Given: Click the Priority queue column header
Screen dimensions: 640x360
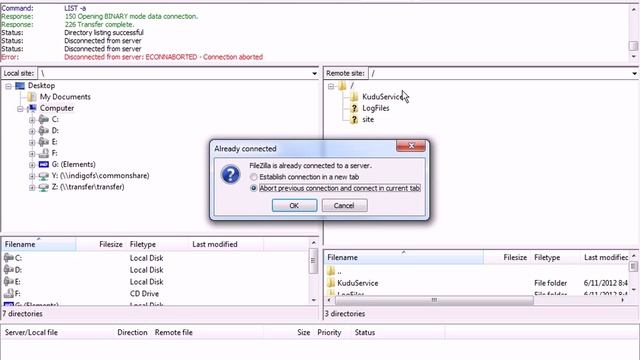Looking at the screenshot, I should [x=329, y=332].
